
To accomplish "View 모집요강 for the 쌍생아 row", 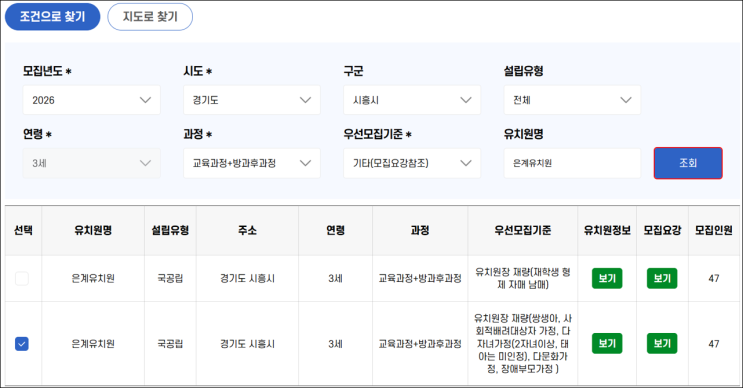I will 662,343.
